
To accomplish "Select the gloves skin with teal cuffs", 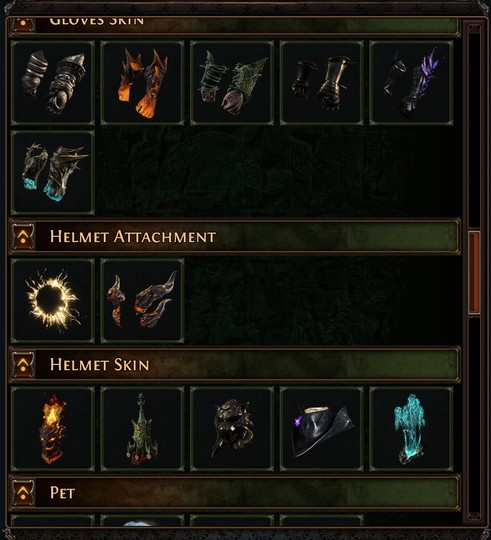I will pyautogui.click(x=53, y=173).
